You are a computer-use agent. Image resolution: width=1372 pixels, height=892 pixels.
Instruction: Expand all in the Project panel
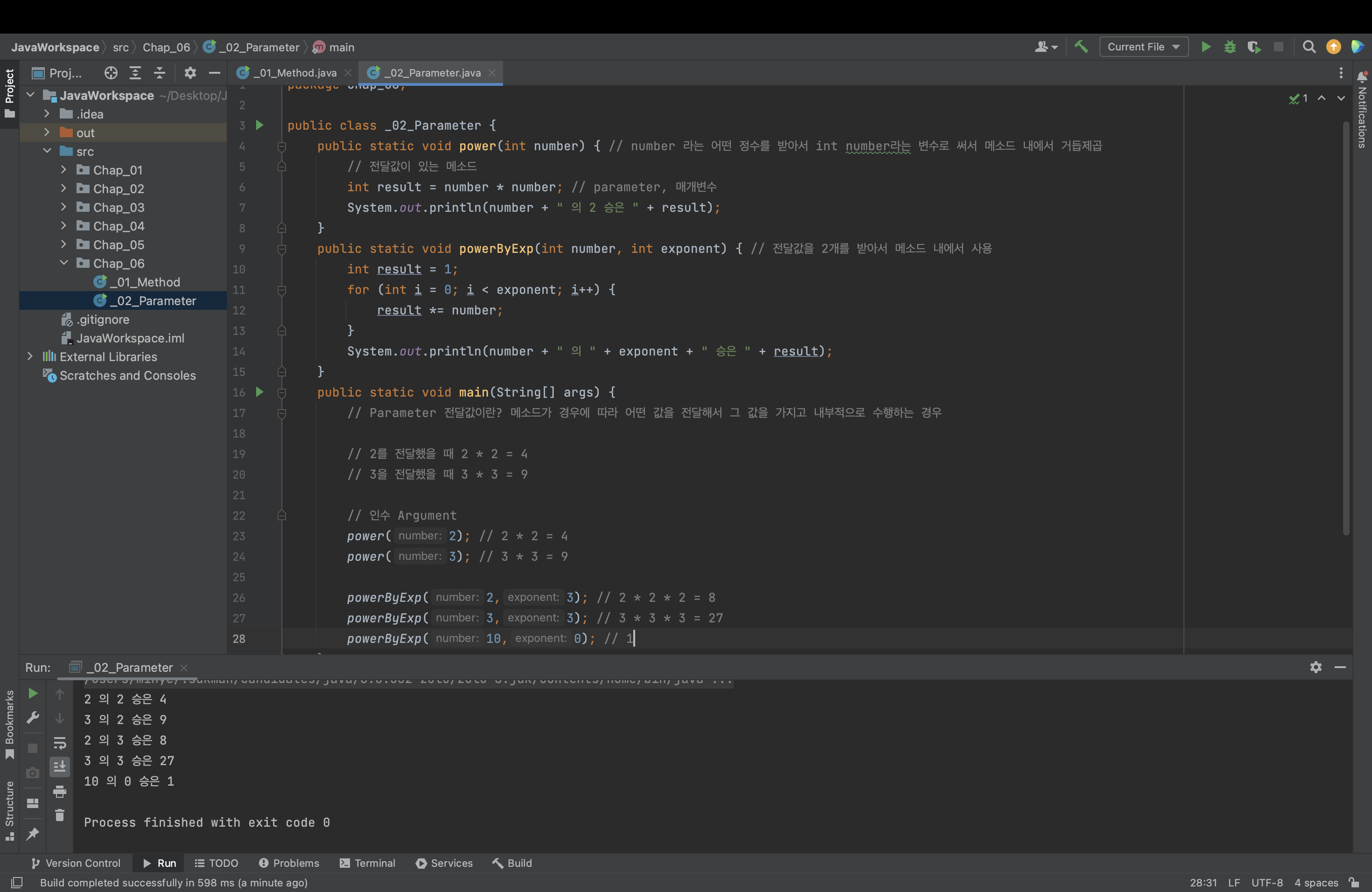(135, 73)
